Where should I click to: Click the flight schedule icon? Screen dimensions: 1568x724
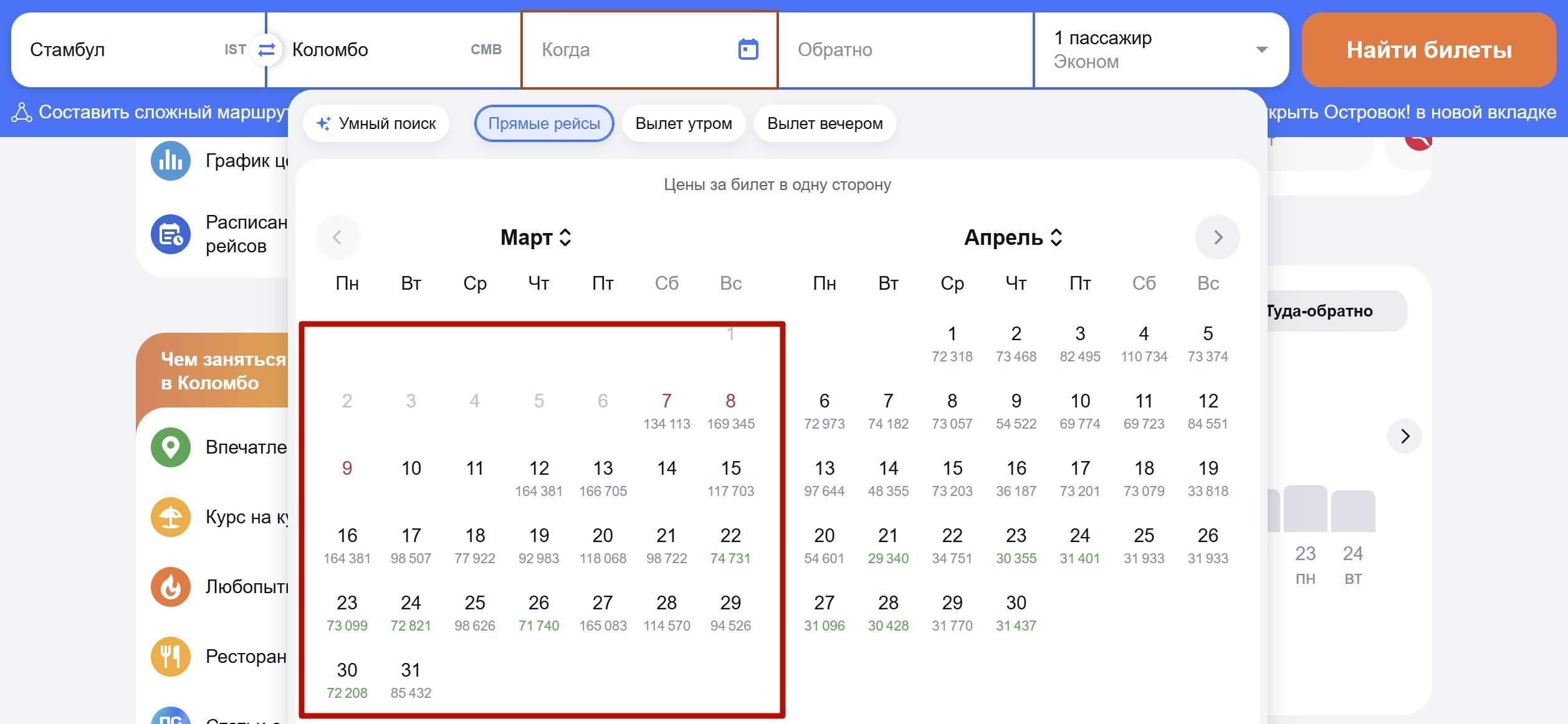170,234
